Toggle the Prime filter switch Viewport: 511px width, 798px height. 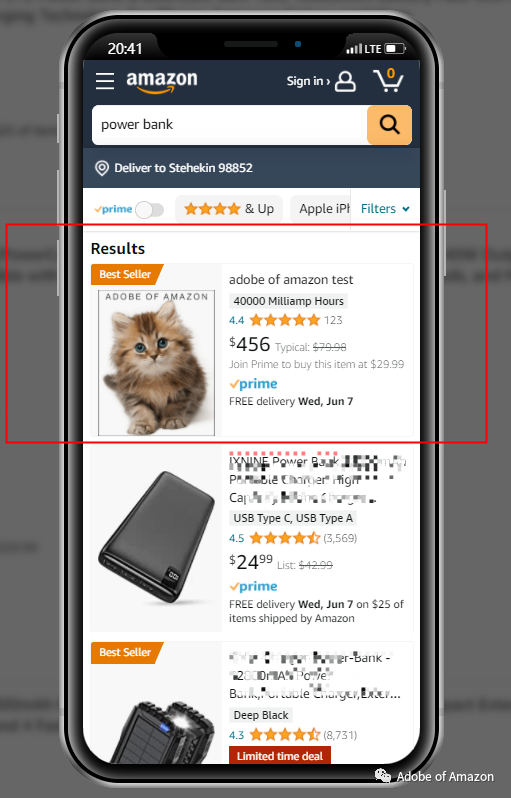click(x=149, y=209)
